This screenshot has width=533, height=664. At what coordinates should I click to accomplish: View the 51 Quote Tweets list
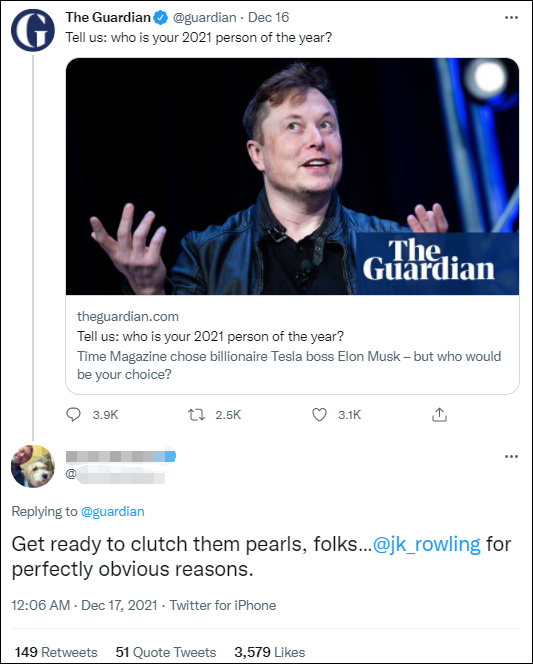166,652
